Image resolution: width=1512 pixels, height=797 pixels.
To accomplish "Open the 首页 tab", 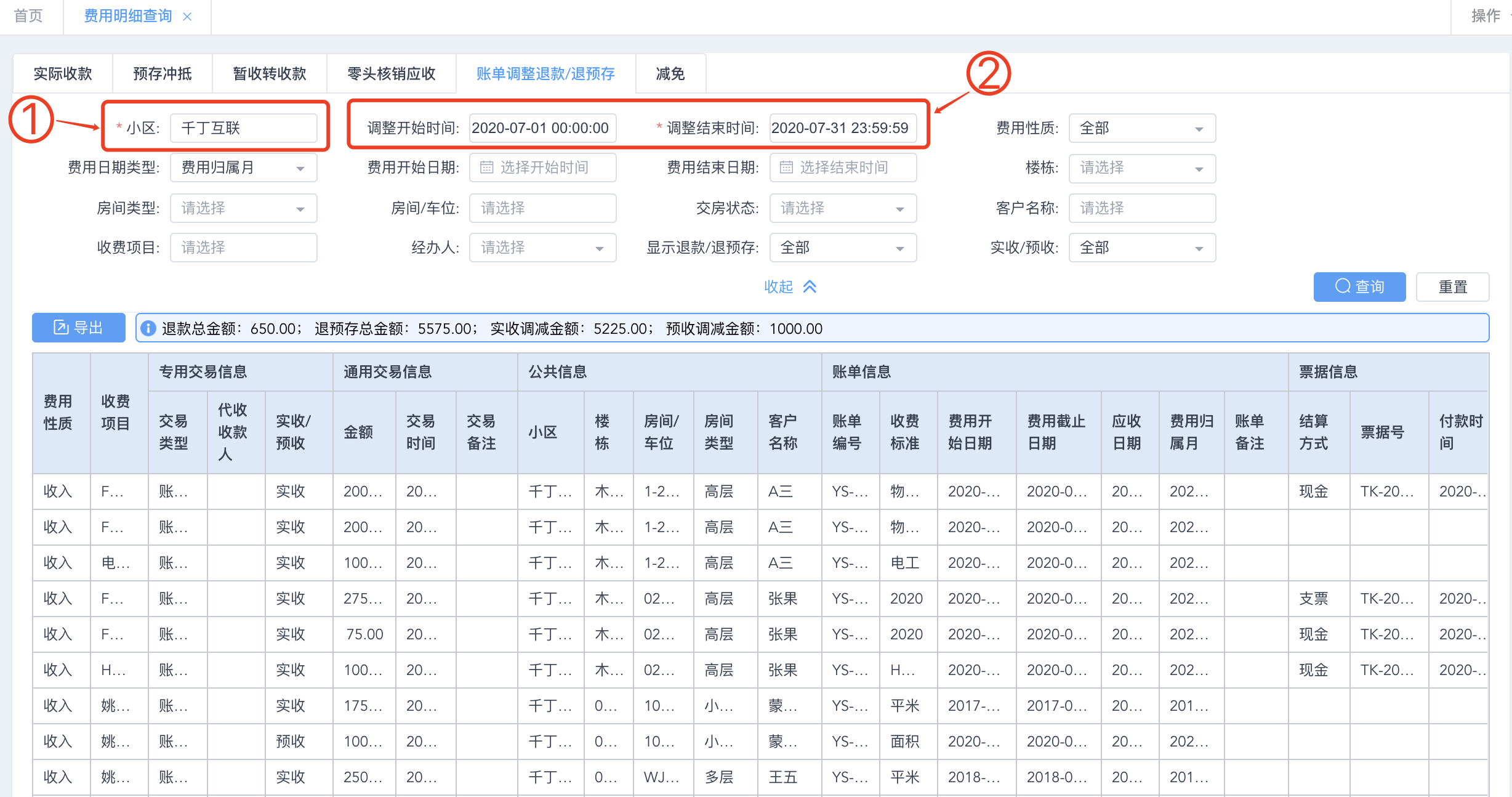I will pos(29,16).
